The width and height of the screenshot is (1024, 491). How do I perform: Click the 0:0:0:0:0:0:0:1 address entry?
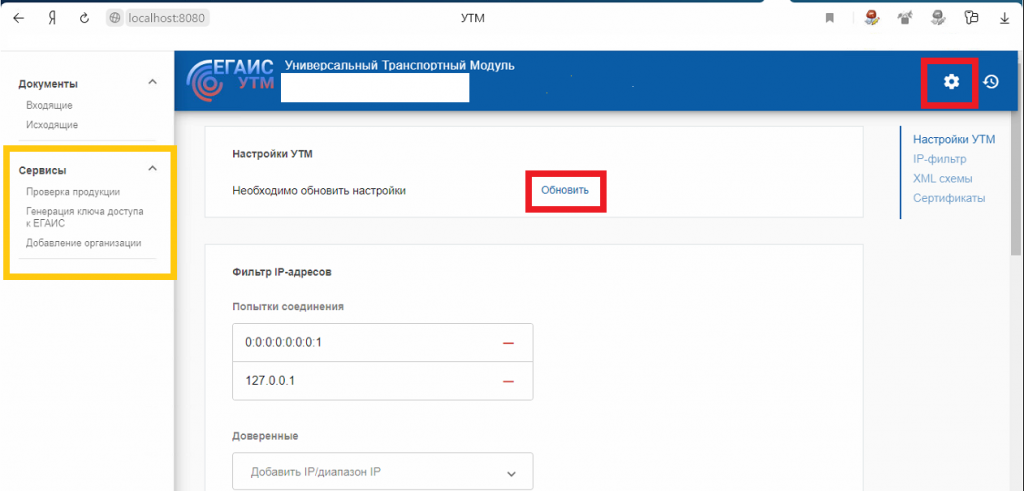pyautogui.click(x=283, y=343)
